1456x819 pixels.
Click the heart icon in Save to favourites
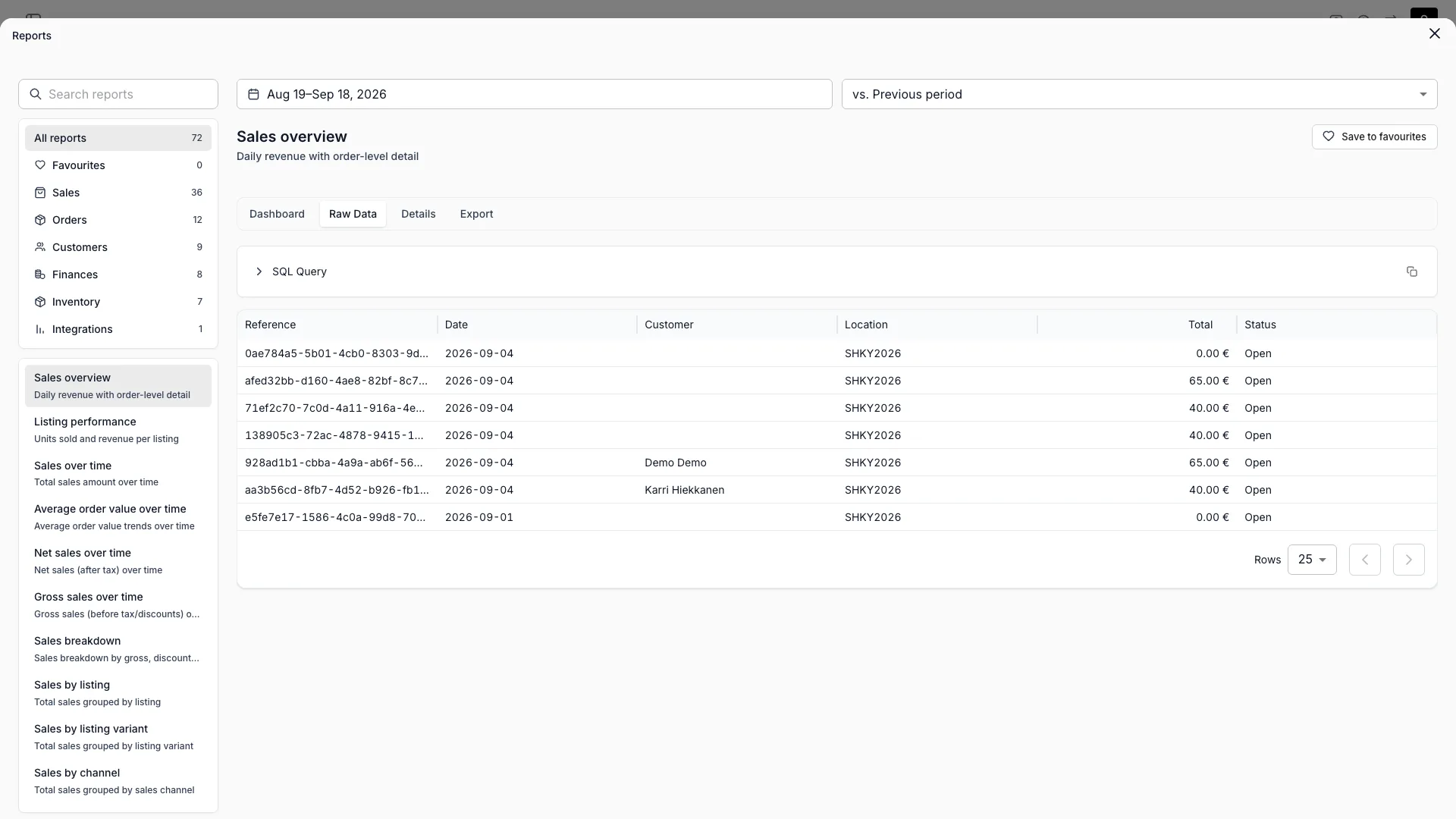coord(1329,136)
